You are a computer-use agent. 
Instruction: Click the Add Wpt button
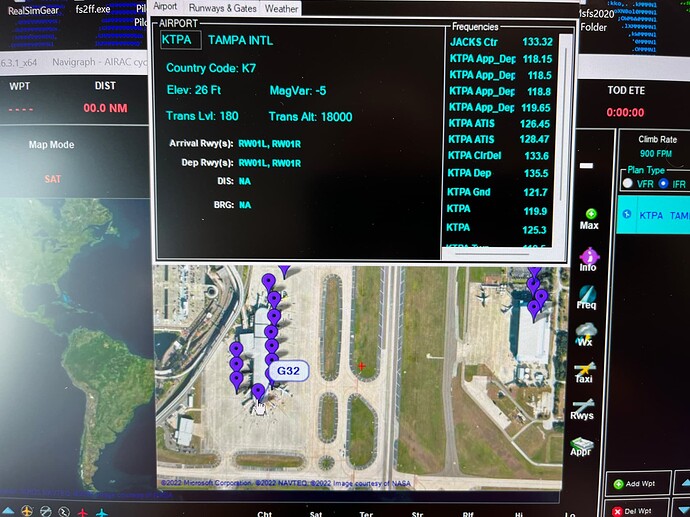638,484
